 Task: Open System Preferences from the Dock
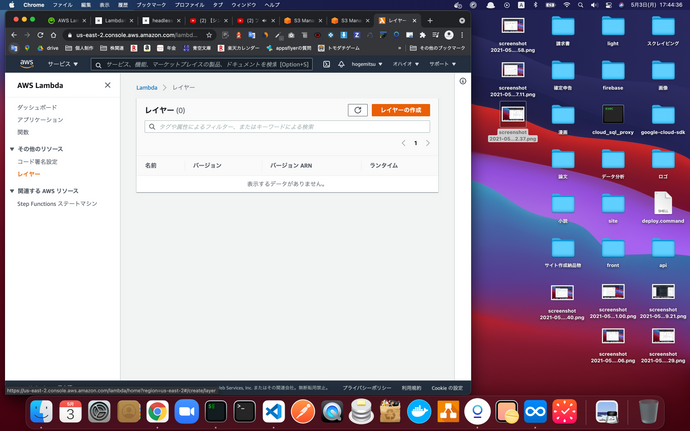click(99, 412)
